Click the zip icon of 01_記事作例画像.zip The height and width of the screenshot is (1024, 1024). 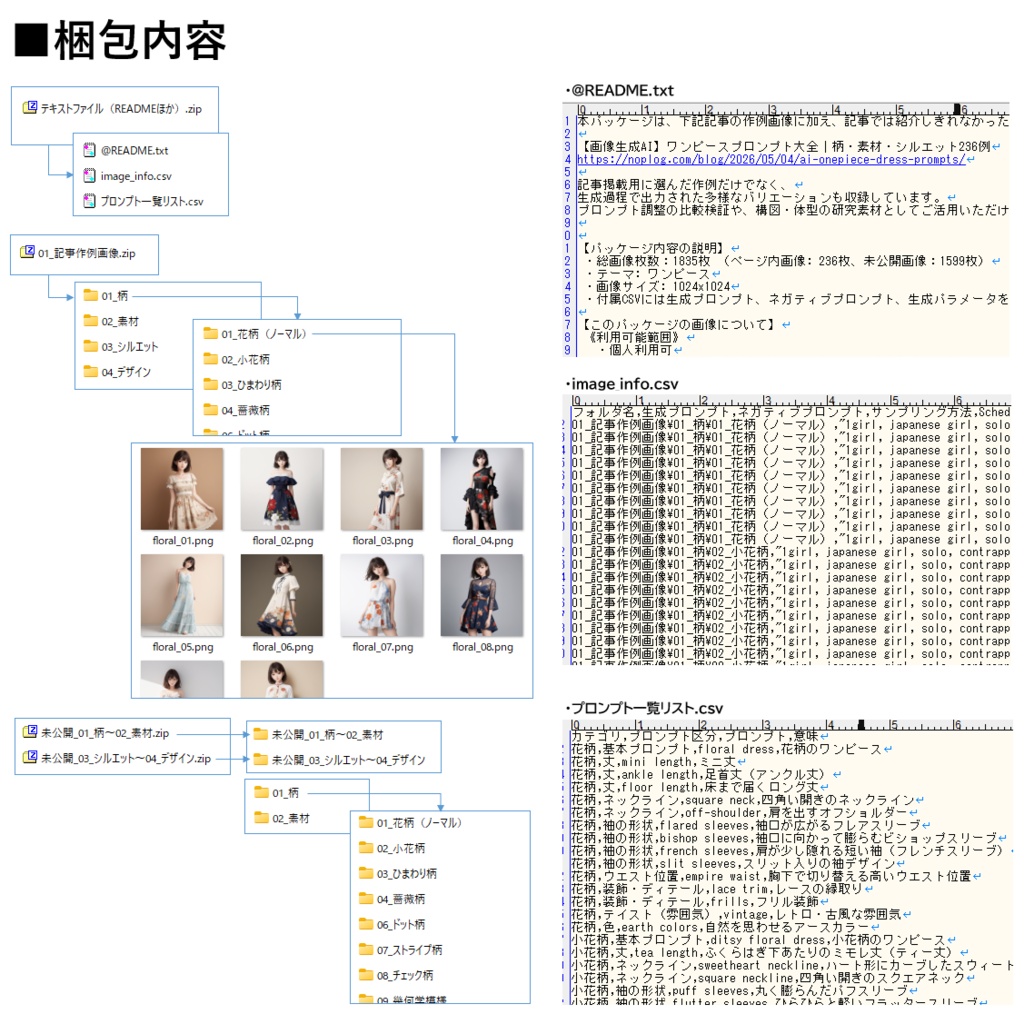click(x=27, y=251)
